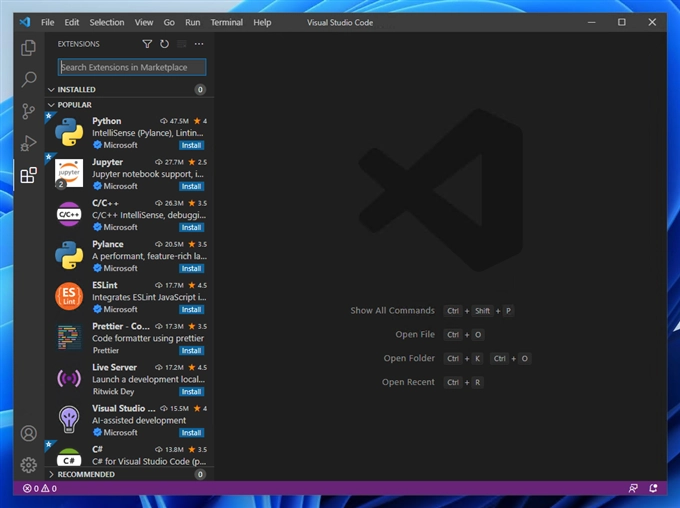Install the Python extension
The width and height of the screenshot is (680, 508).
coord(191,145)
